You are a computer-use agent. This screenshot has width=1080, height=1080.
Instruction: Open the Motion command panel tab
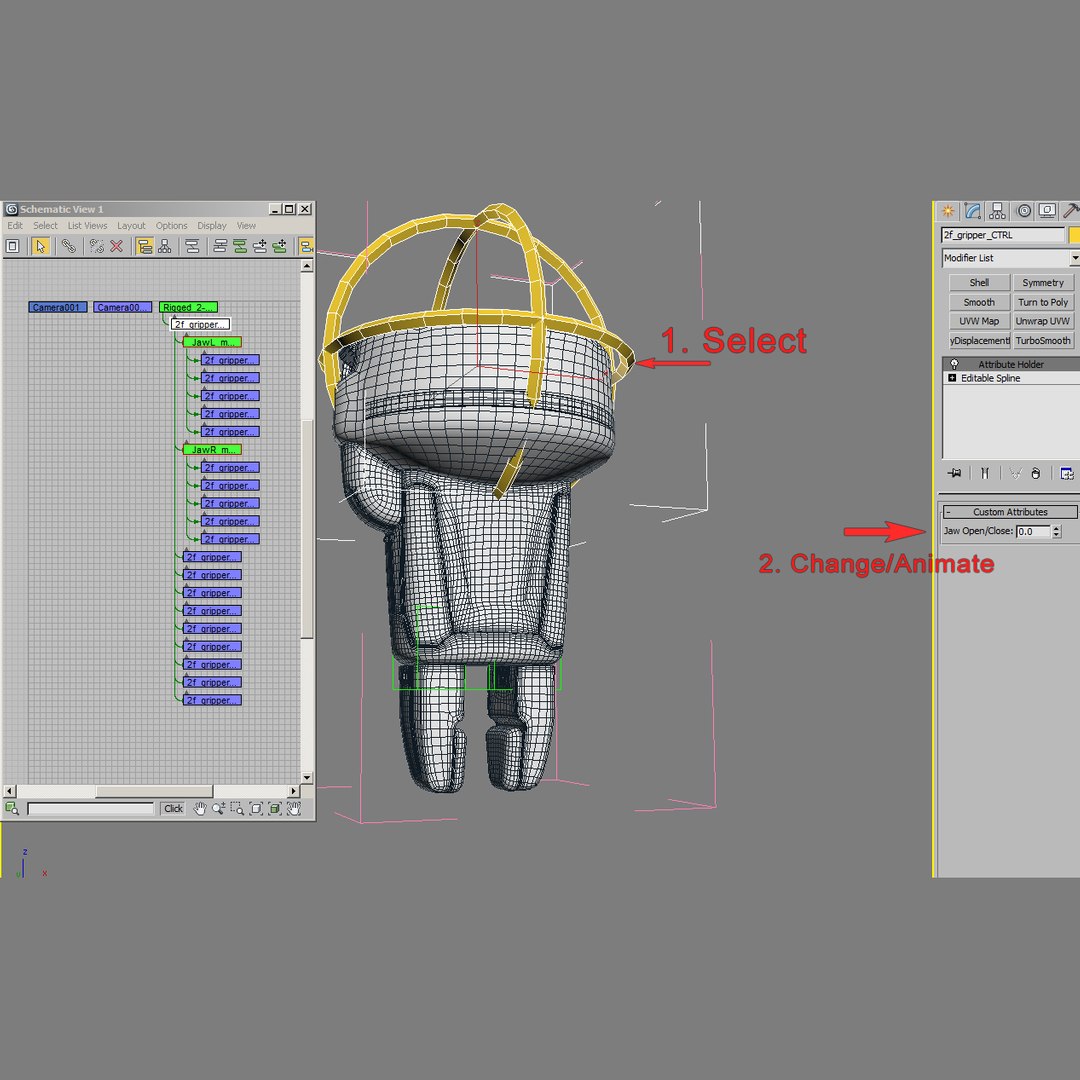(x=1024, y=211)
